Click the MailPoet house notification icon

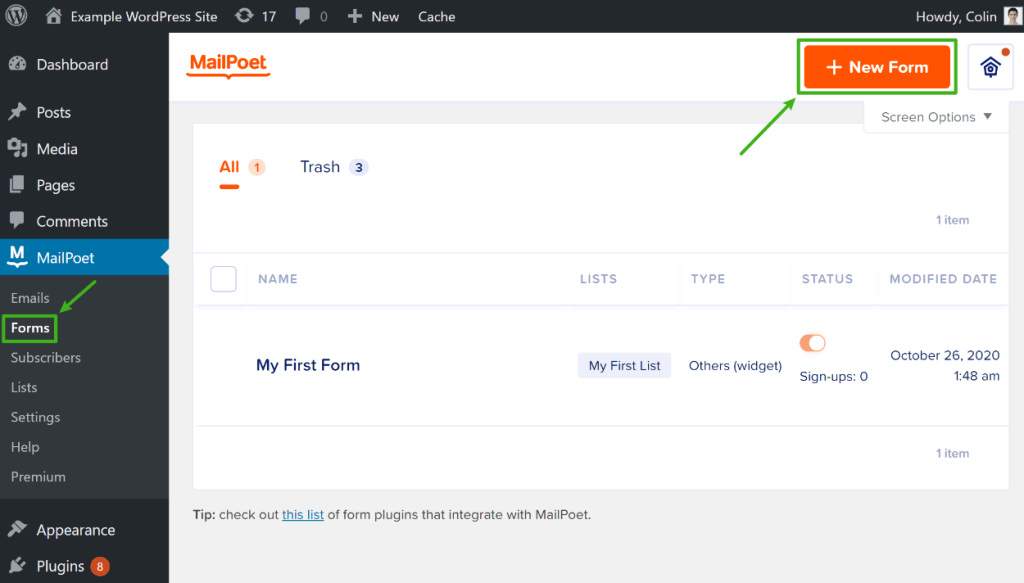[990, 67]
